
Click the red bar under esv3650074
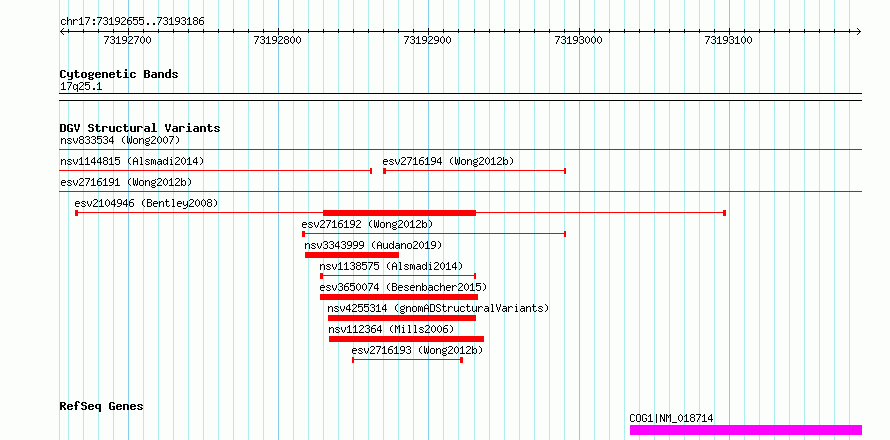[x=399, y=297]
